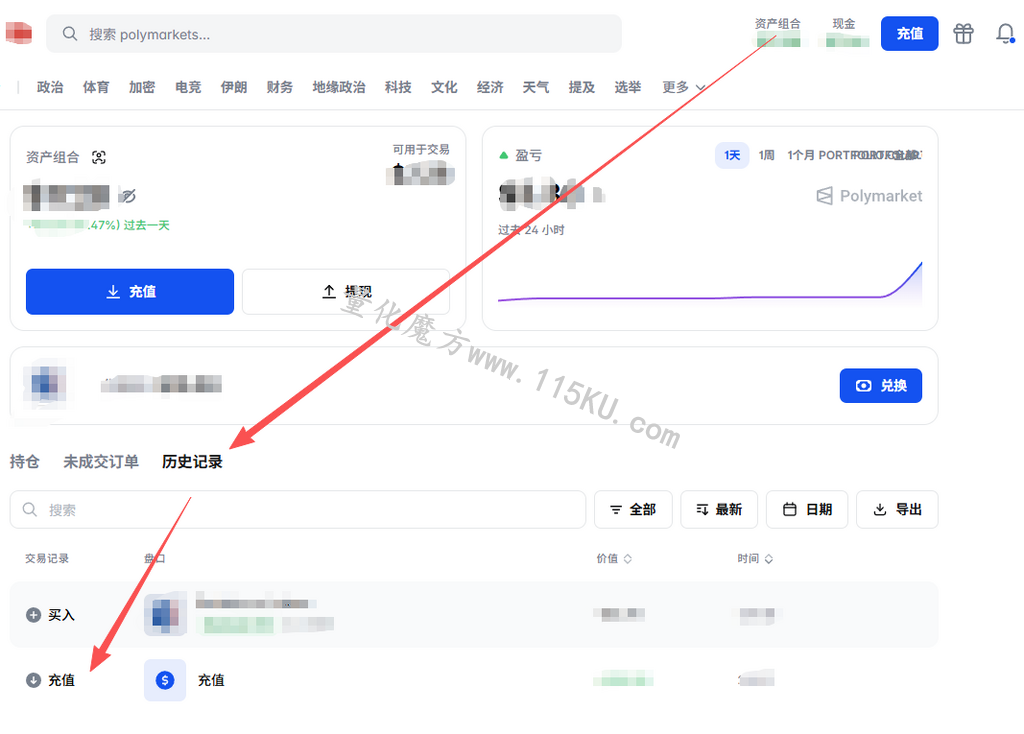Click the 盈亏 profit/loss label
The width and height of the screenshot is (1024, 734).
[x=528, y=155]
